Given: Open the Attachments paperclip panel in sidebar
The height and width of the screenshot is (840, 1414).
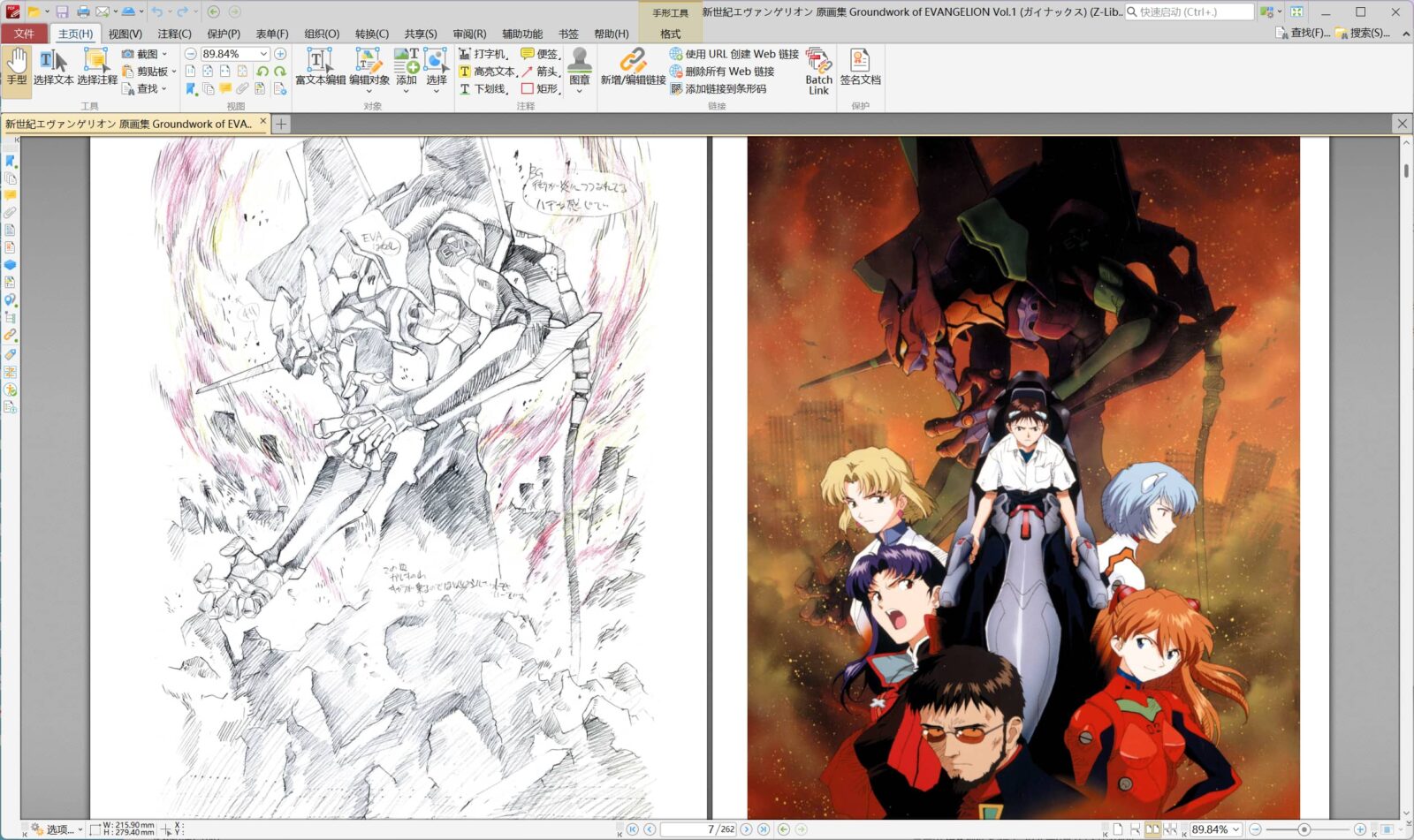Looking at the screenshot, I should coord(10,212).
